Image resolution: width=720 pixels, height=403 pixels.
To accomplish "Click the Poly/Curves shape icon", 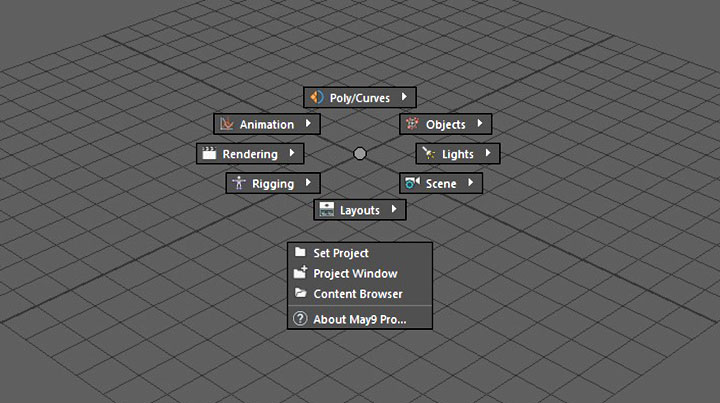I will pyautogui.click(x=317, y=97).
